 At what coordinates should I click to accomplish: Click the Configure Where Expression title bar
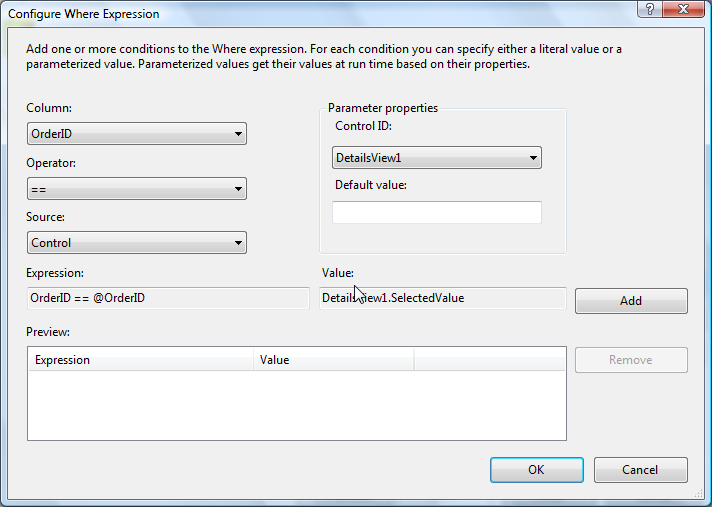[x=300, y=12]
